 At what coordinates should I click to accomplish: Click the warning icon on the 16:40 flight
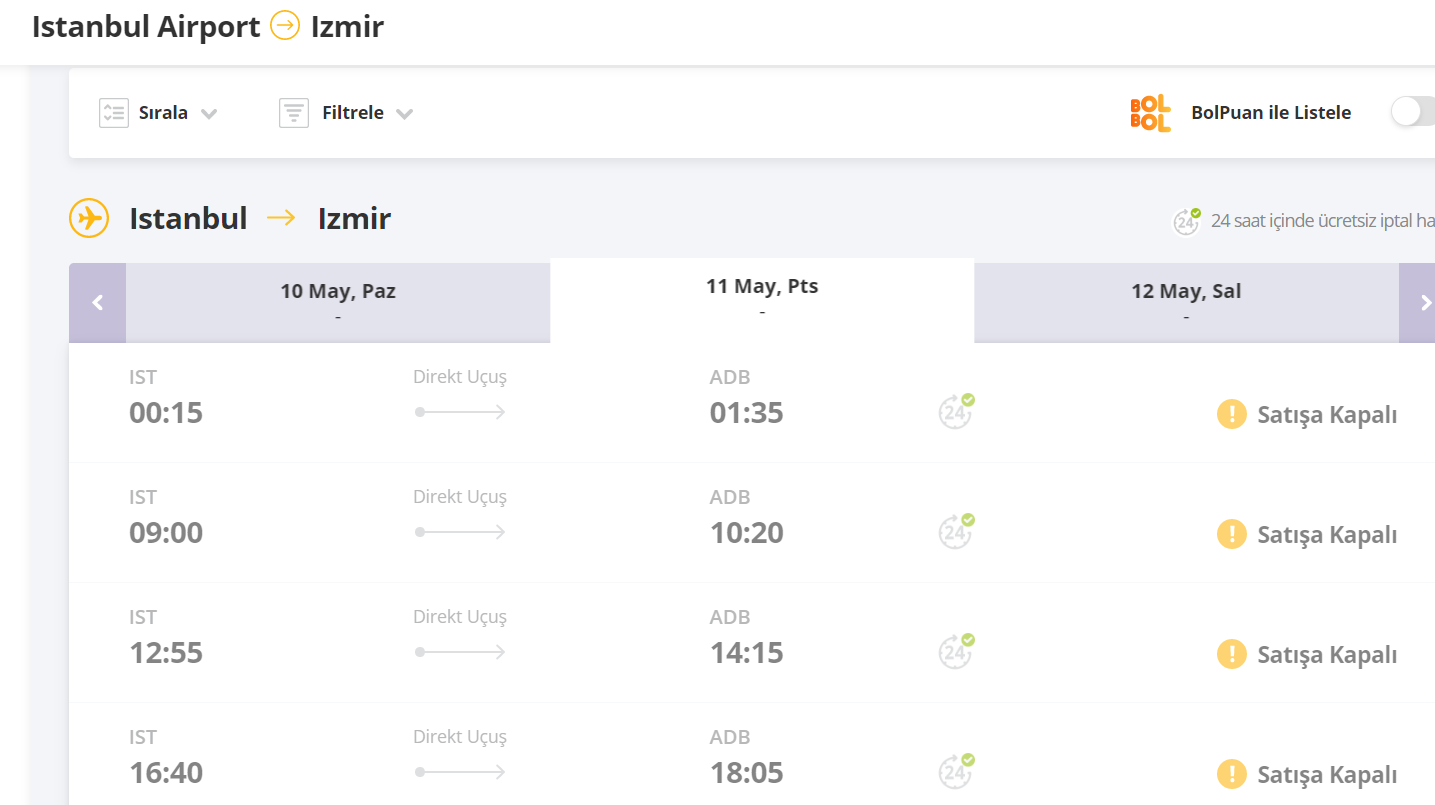point(1231,774)
